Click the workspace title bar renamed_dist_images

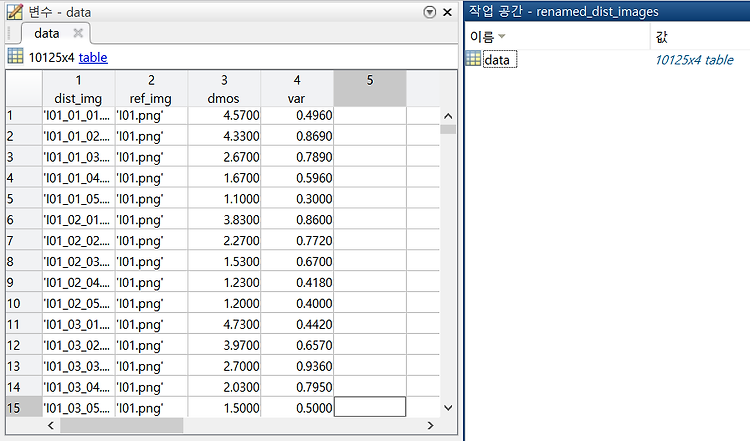pos(607,11)
